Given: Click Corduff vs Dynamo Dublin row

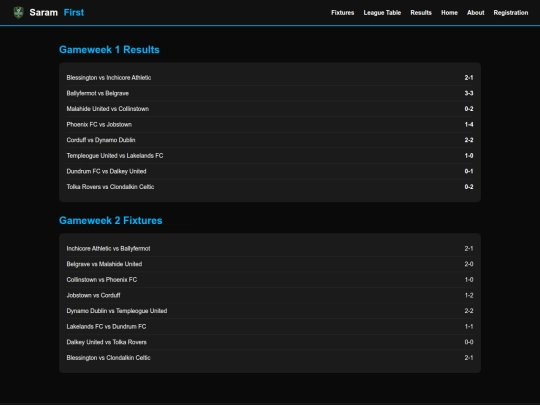Looking at the screenshot, I should pyautogui.click(x=270, y=140).
